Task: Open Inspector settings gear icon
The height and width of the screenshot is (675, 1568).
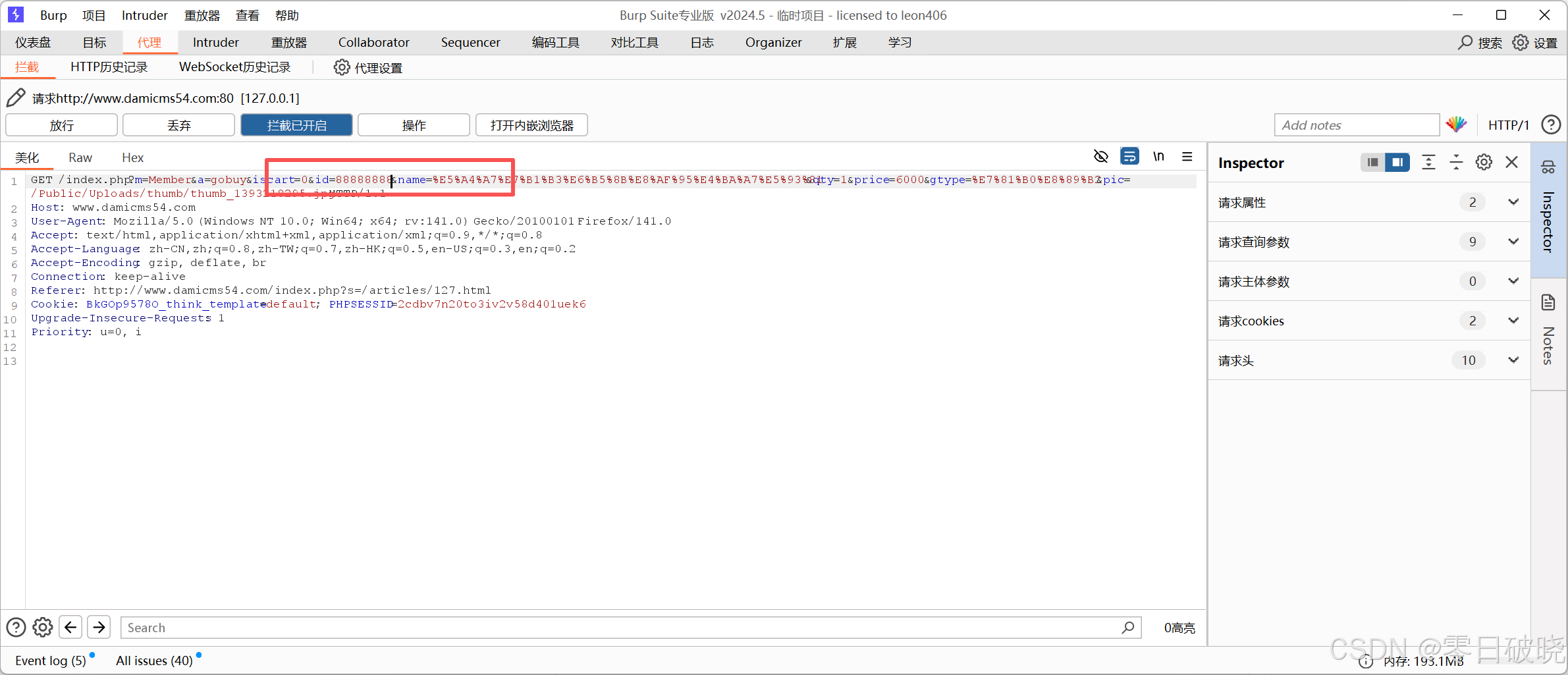Action: coord(1484,162)
